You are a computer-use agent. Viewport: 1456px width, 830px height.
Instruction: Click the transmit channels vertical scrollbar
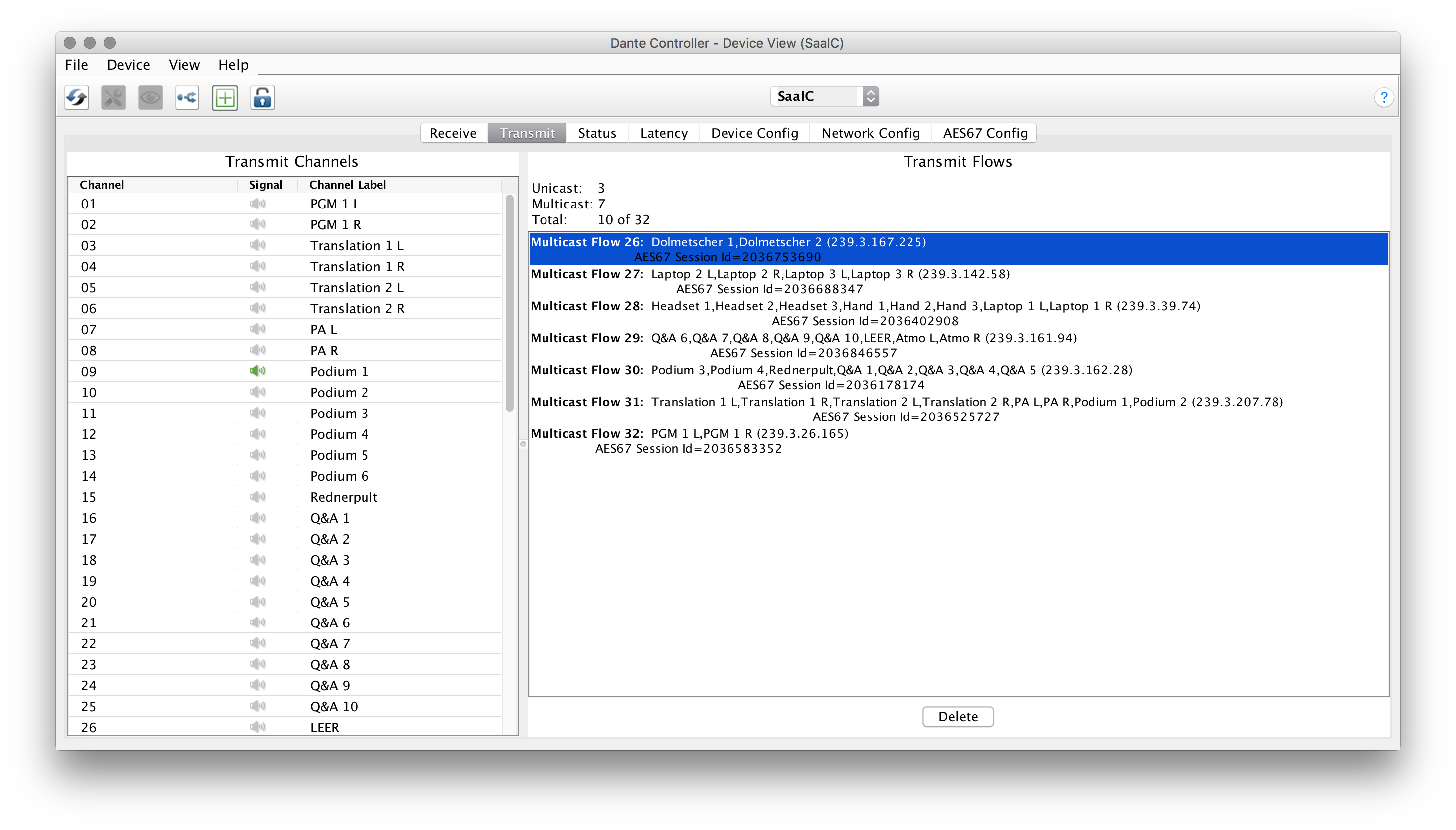point(510,302)
